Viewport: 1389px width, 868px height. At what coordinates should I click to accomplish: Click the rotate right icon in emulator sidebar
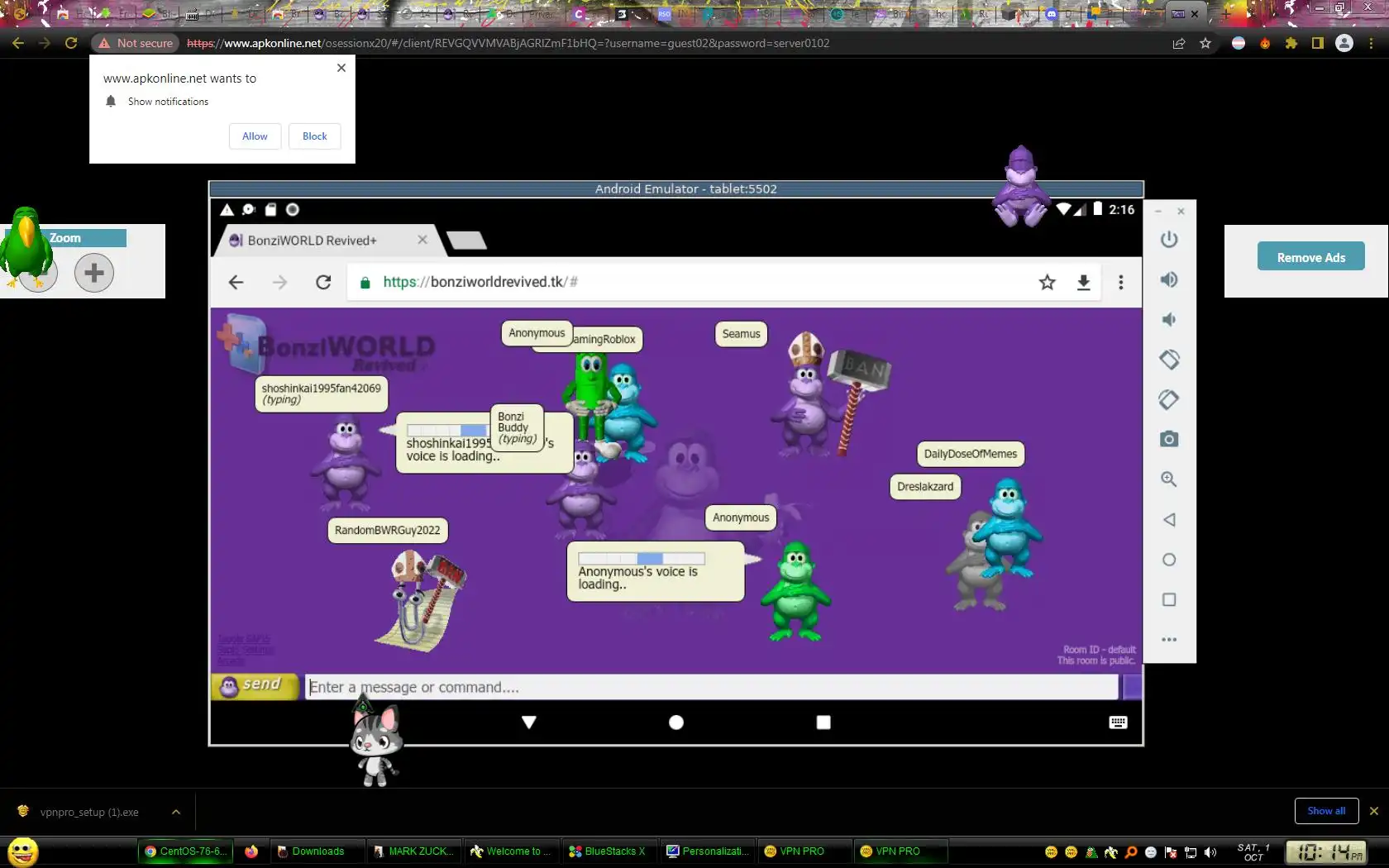point(1168,399)
